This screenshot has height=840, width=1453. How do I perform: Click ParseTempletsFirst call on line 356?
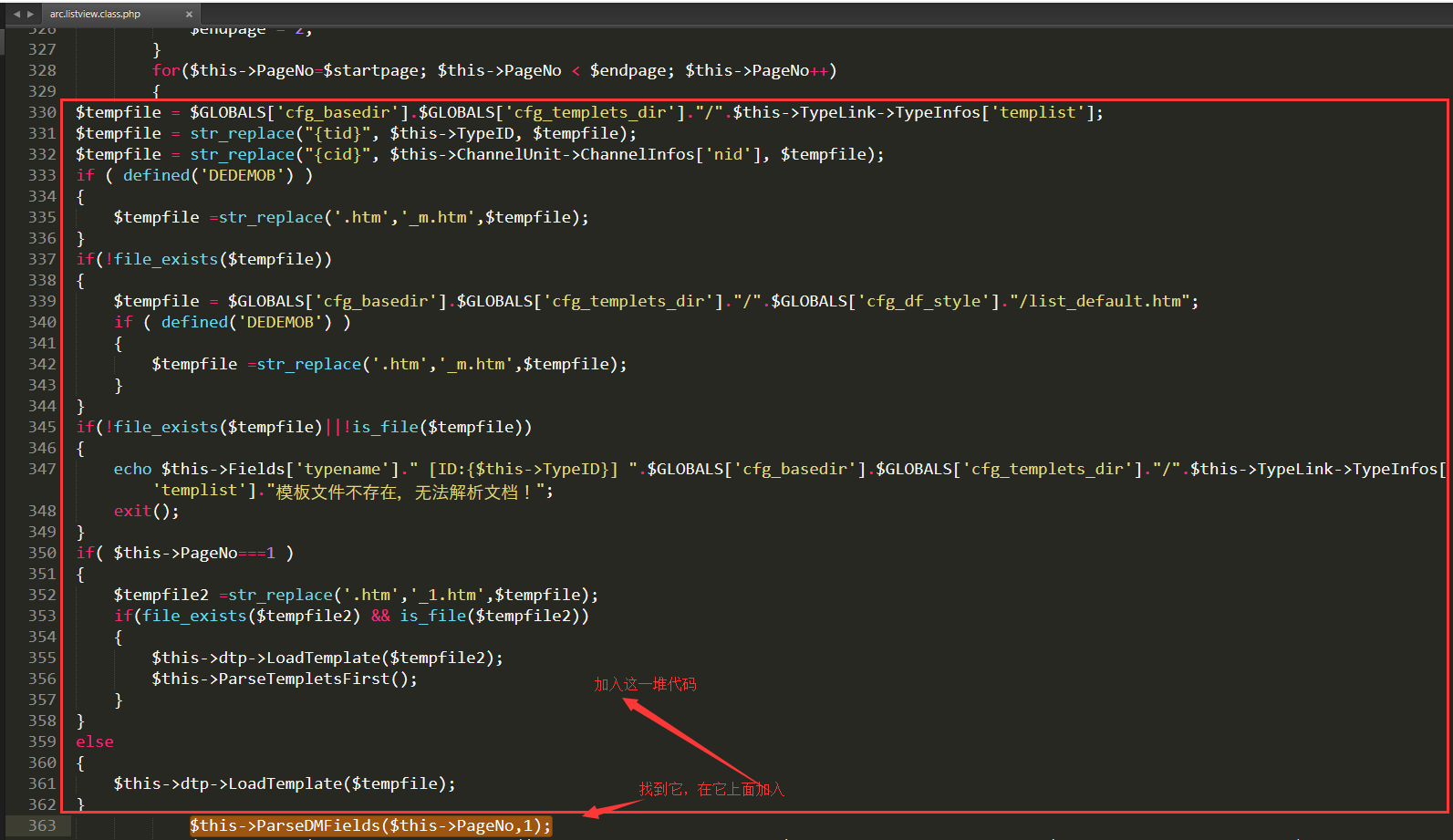[x=285, y=679]
